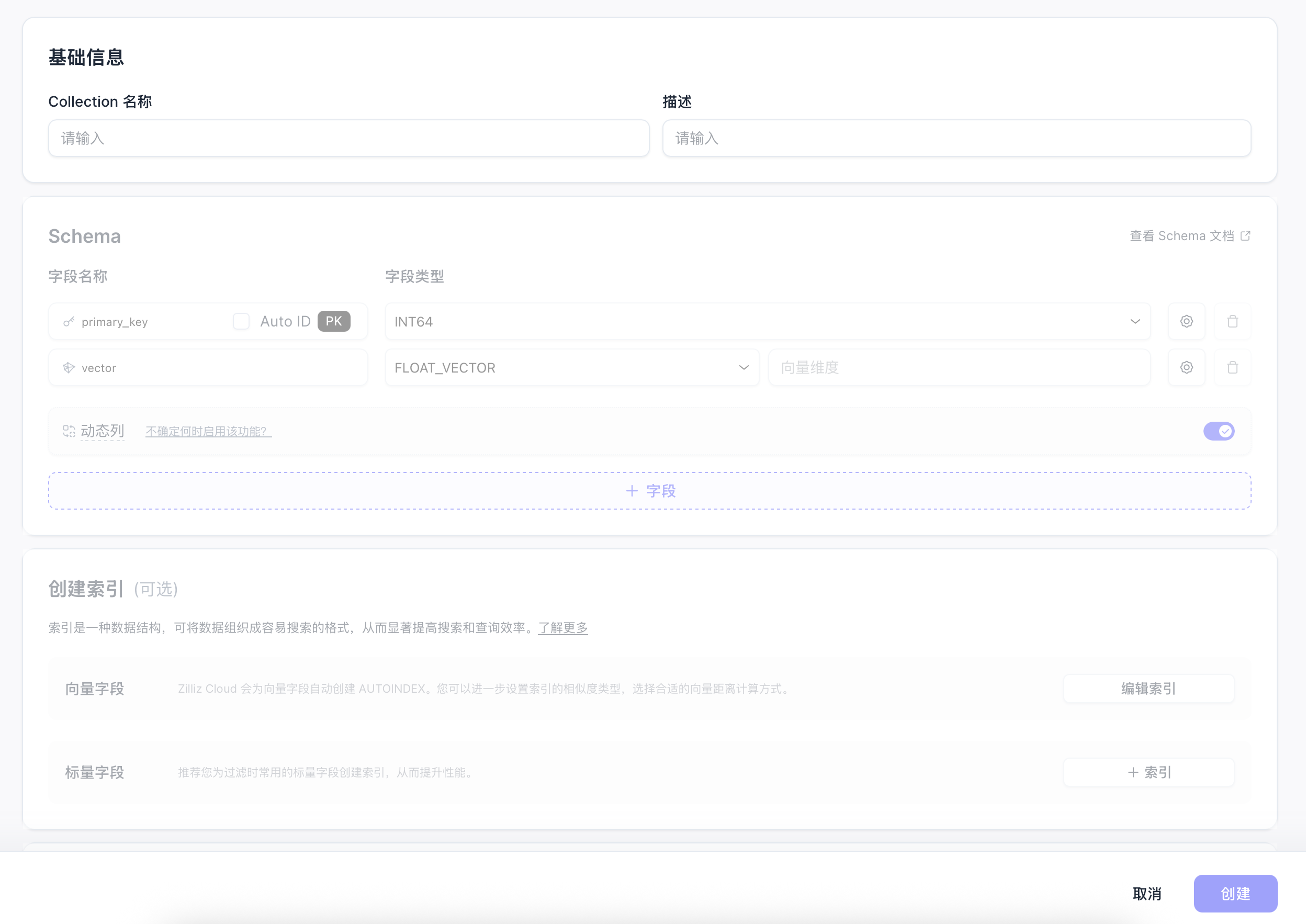
Task: Click the 字段类型 column header
Action: click(x=415, y=276)
